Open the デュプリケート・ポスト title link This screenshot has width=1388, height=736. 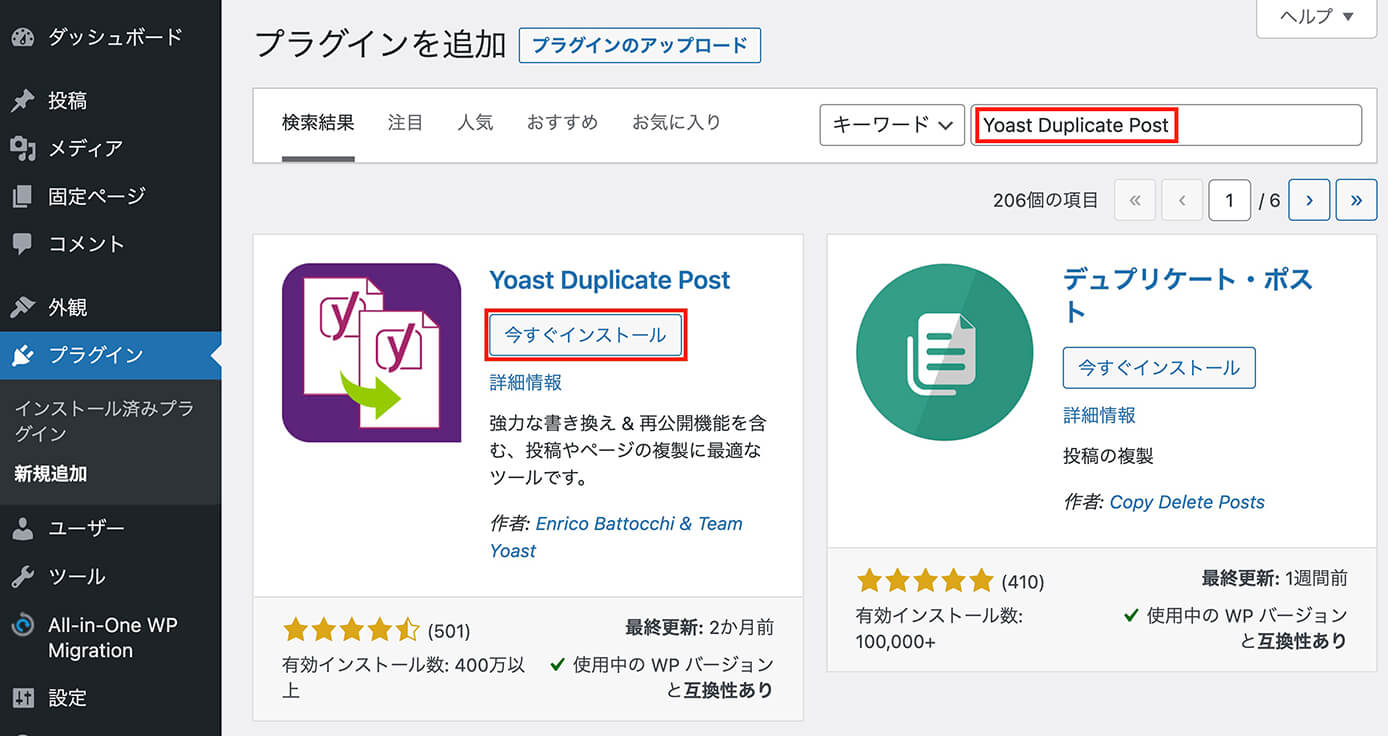[1188, 295]
